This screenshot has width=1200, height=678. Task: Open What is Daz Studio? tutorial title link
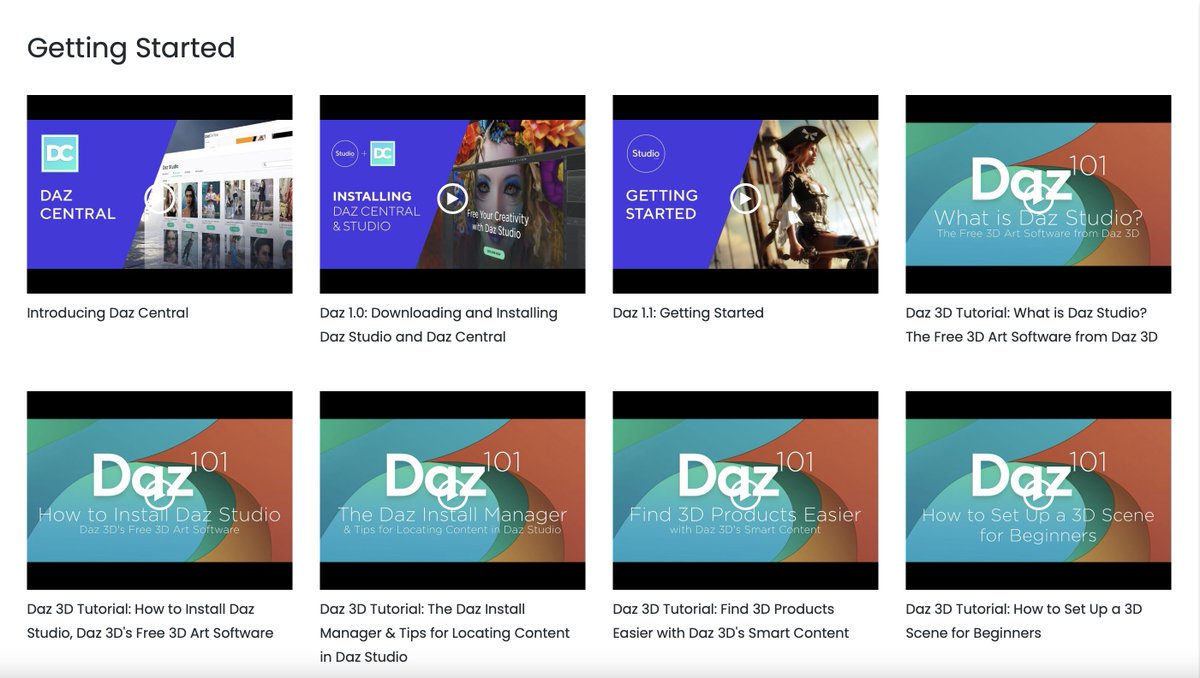pos(1032,325)
